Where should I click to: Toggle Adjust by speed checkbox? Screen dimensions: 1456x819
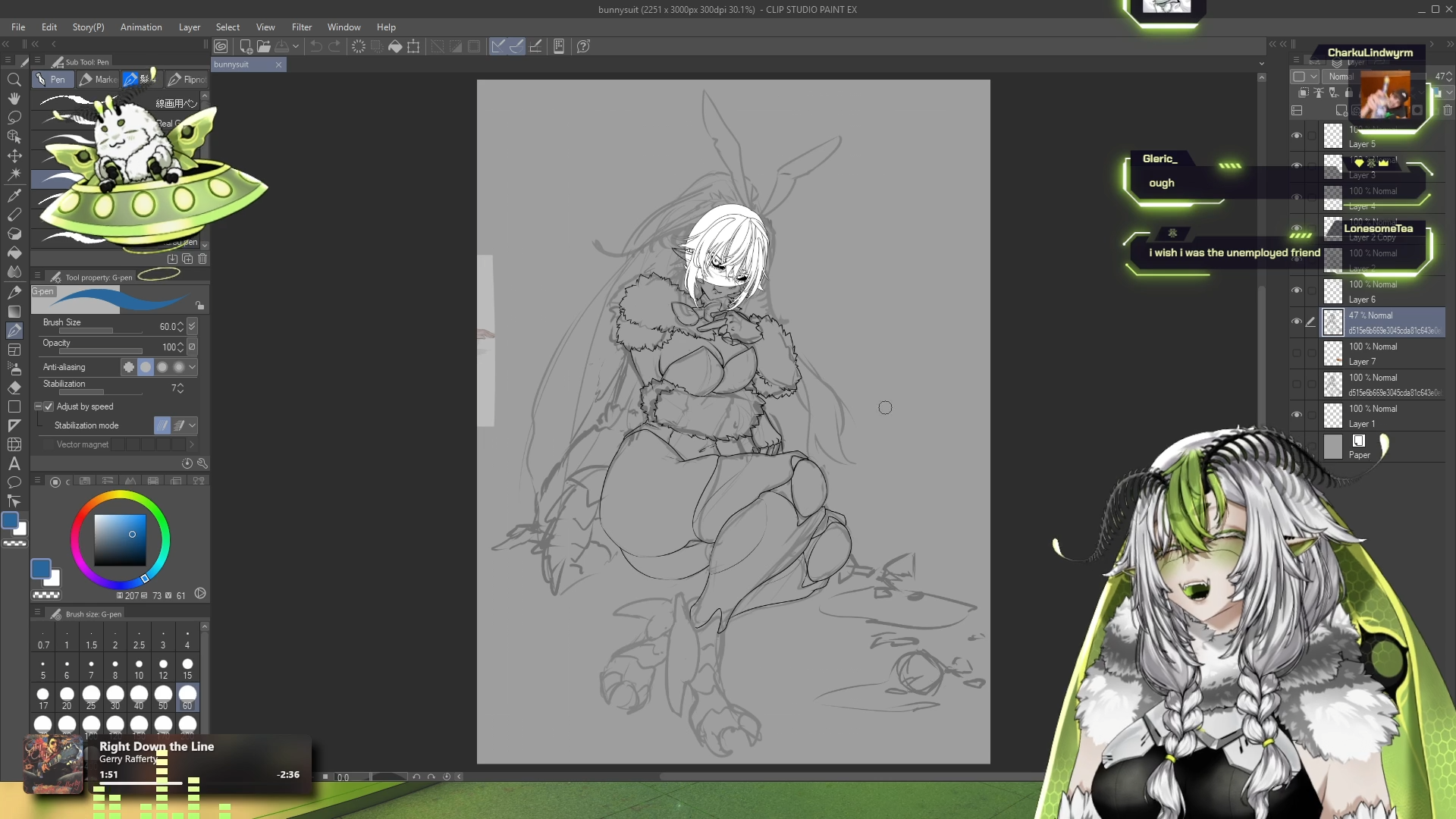tap(49, 406)
